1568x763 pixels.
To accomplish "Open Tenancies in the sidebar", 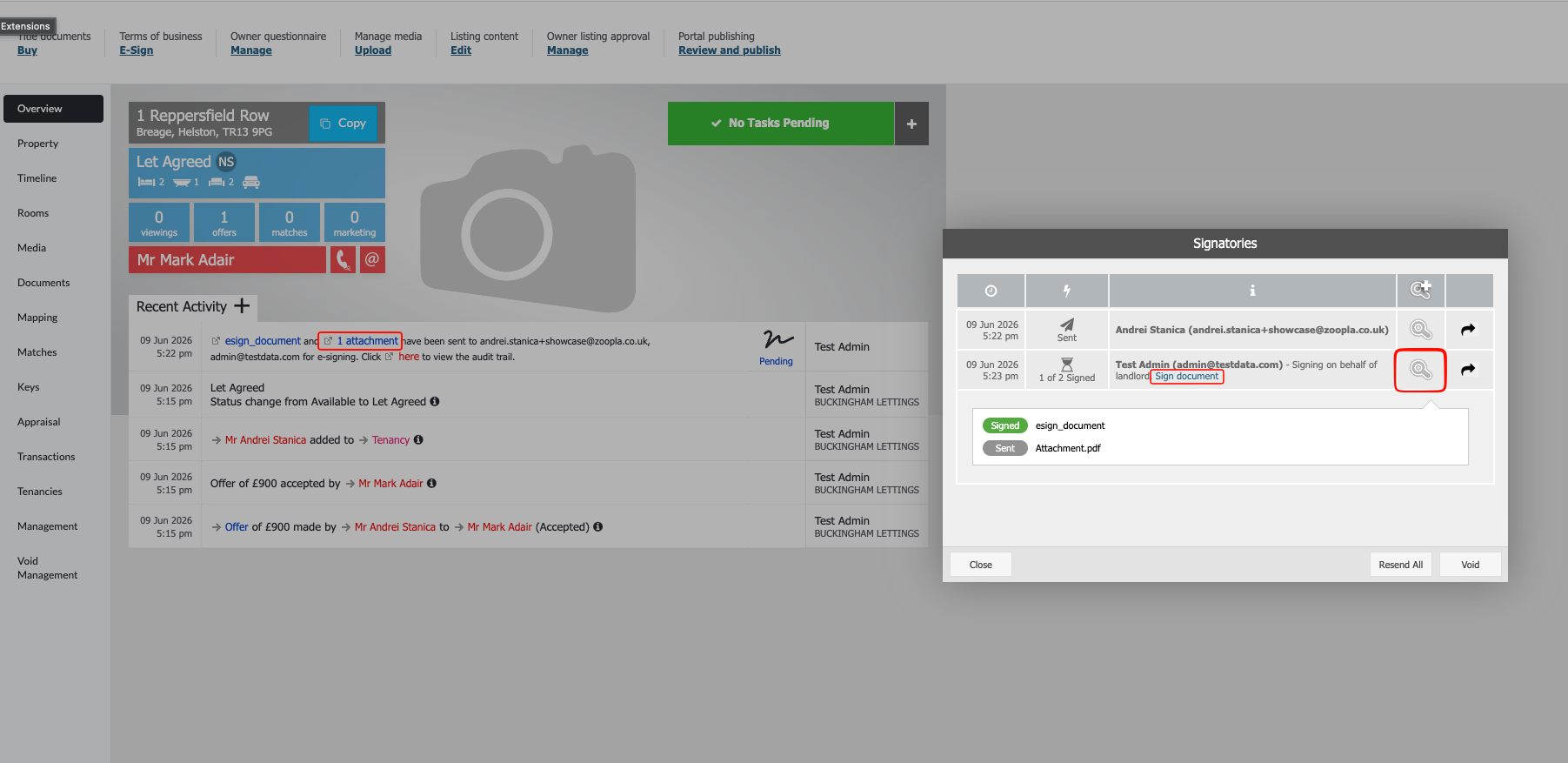I will (40, 492).
